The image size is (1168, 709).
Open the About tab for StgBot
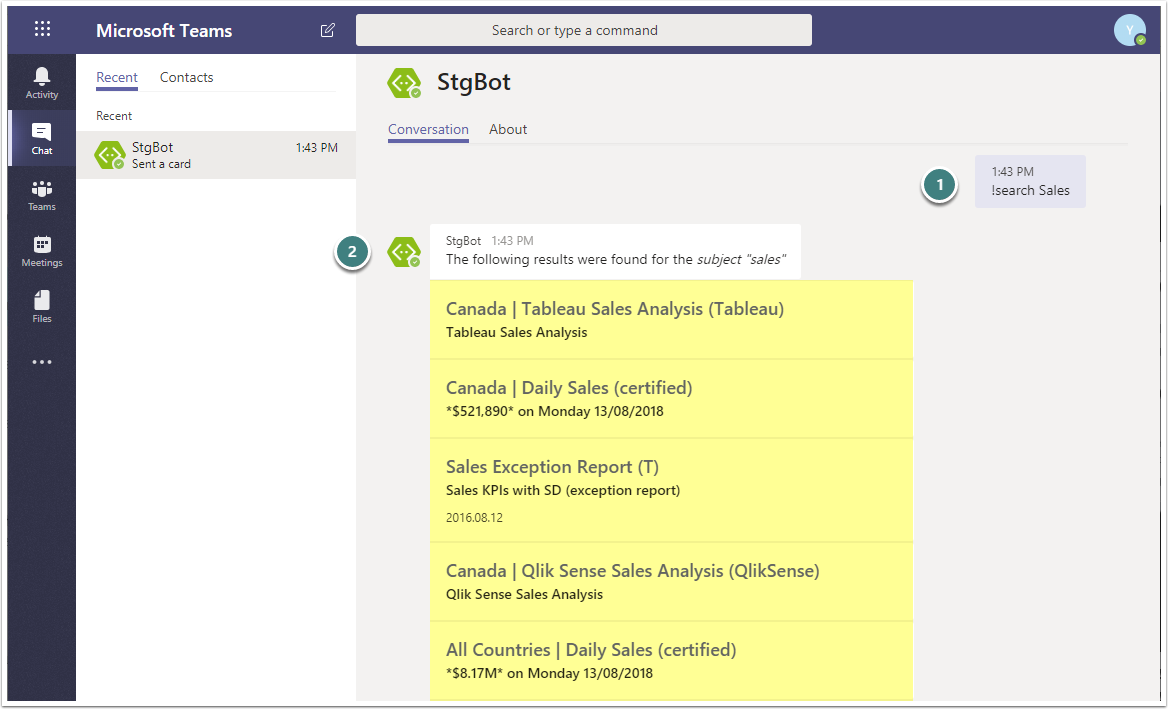point(508,129)
